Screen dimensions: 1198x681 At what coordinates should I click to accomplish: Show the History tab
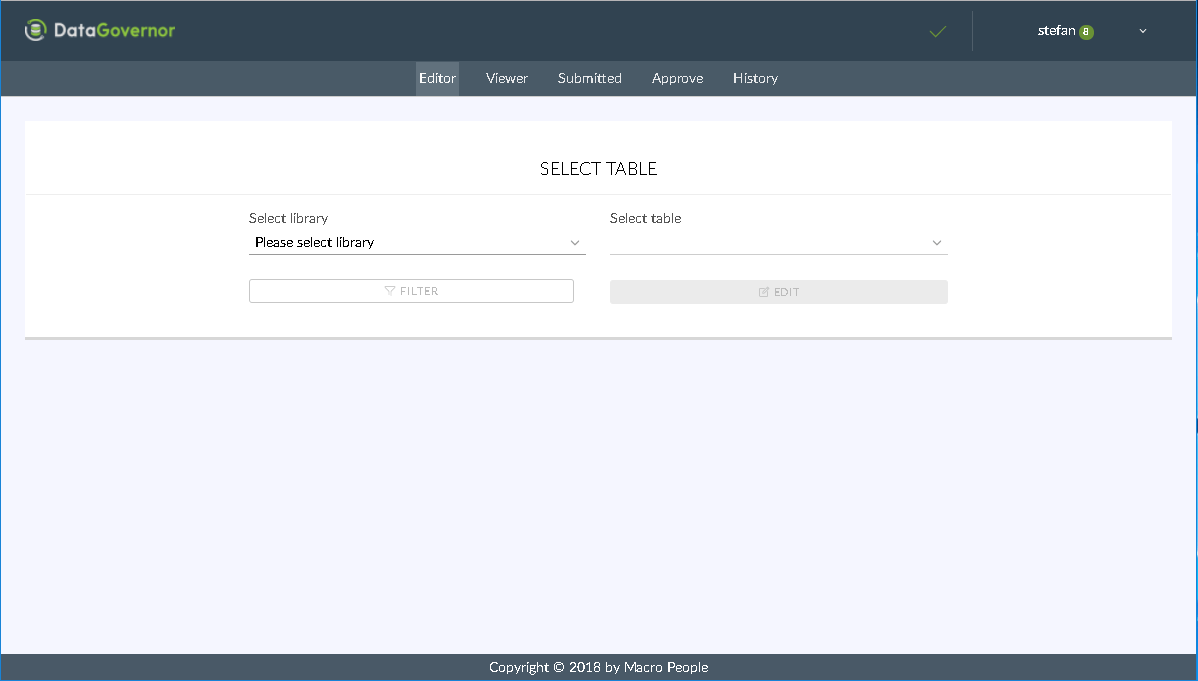pyautogui.click(x=755, y=78)
